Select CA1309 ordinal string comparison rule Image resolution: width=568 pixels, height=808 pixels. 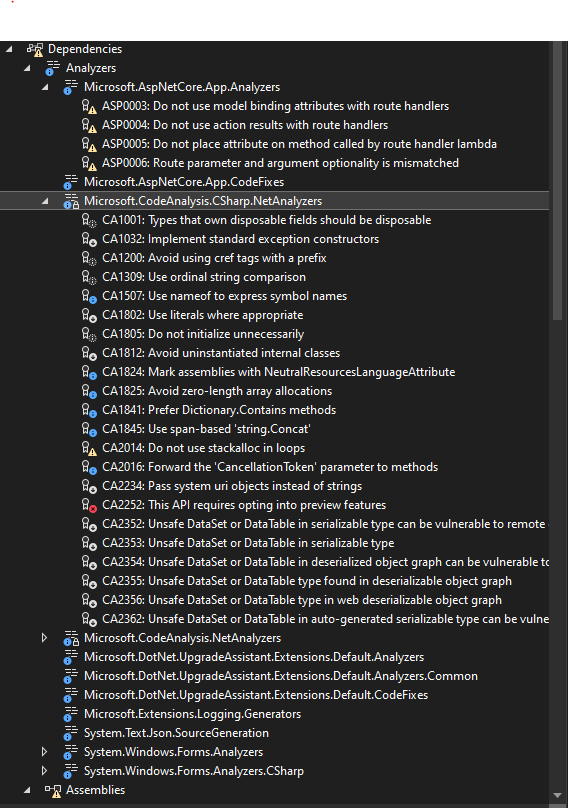click(x=204, y=277)
